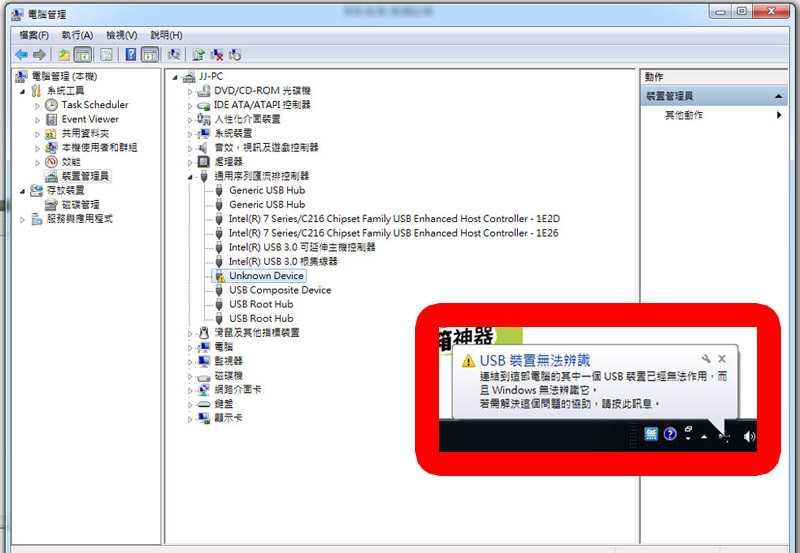Click the 效能 performance icon
The width and height of the screenshot is (800, 553).
[x=51, y=162]
